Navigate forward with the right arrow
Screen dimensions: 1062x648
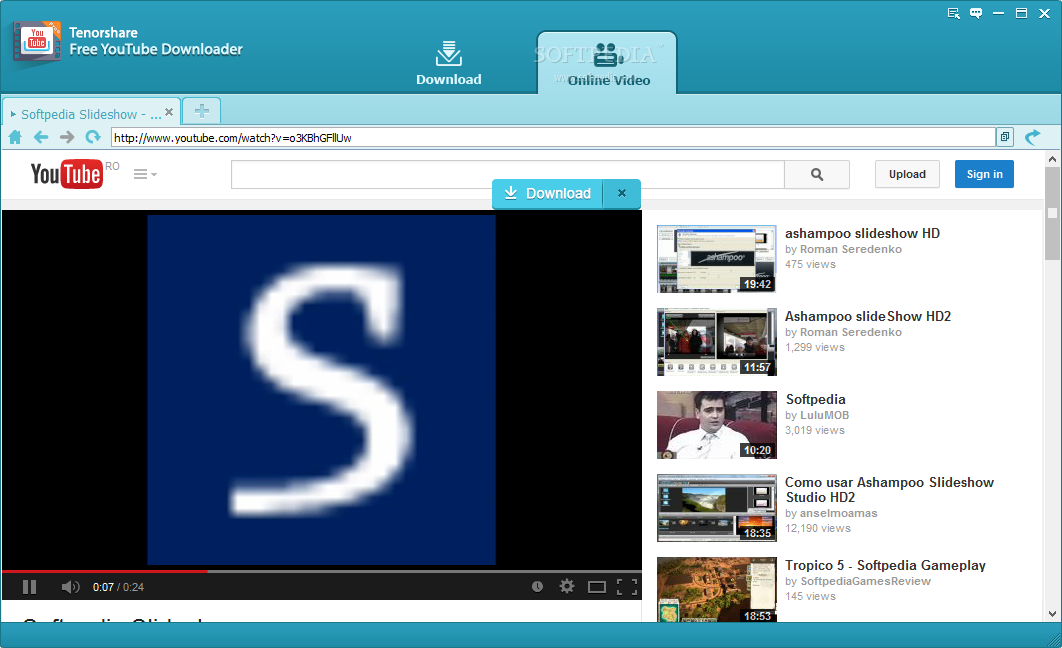click(x=66, y=137)
